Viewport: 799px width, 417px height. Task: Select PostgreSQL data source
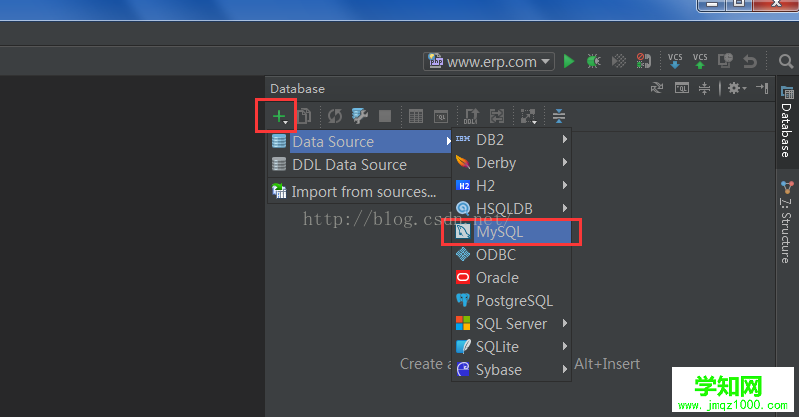pyautogui.click(x=512, y=301)
